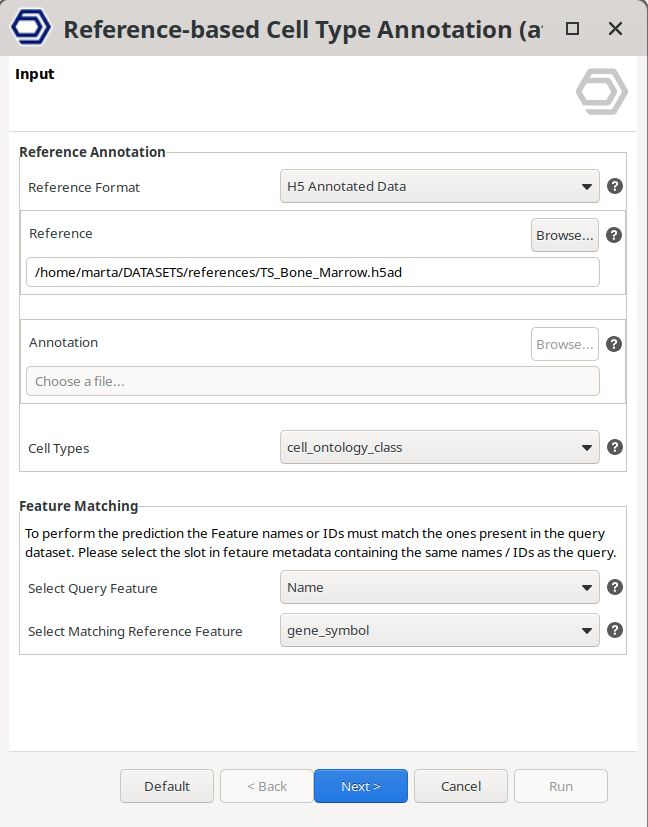Screen dimensions: 648x827
Task: Click the help icon for Select Query Feature
Action: pyautogui.click(x=615, y=587)
